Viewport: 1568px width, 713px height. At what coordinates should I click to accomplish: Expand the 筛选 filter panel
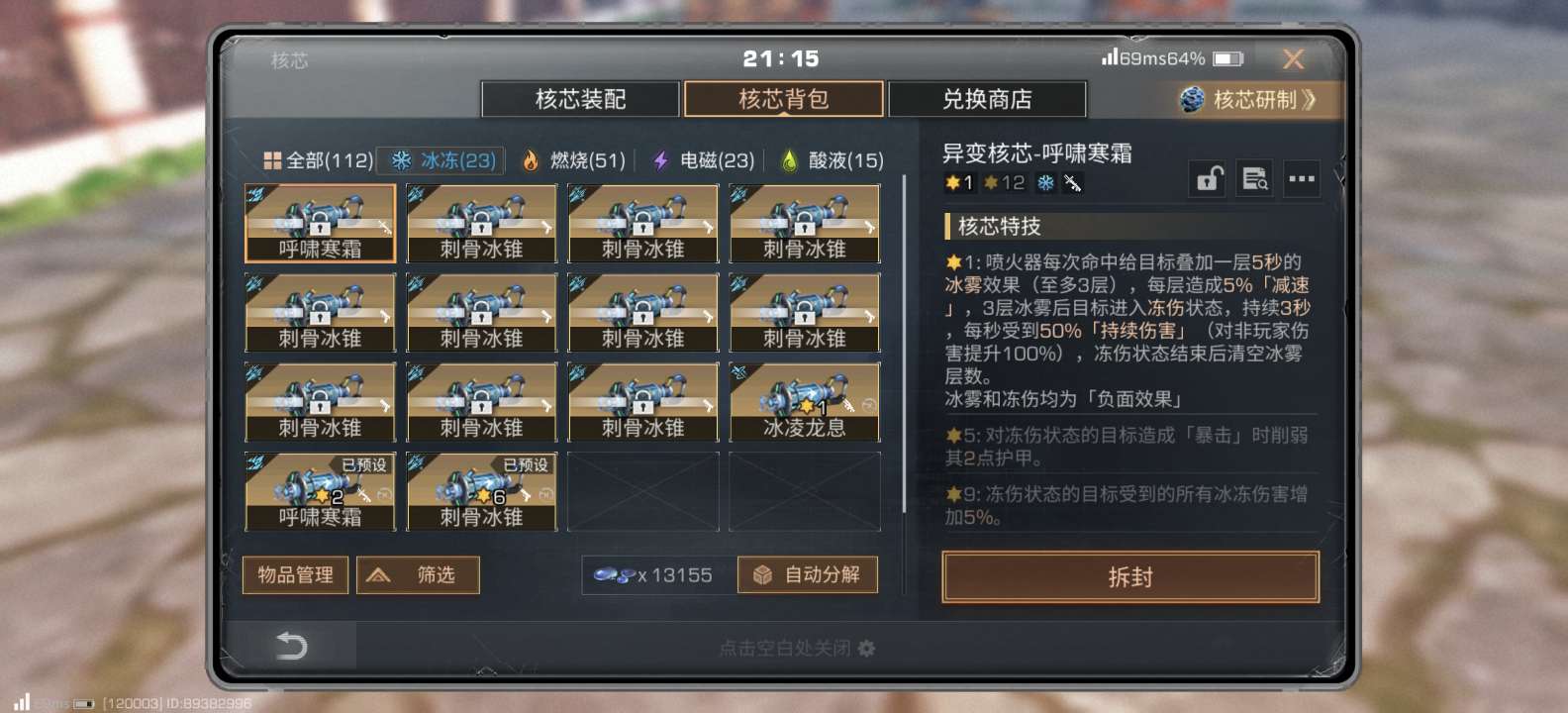click(418, 575)
